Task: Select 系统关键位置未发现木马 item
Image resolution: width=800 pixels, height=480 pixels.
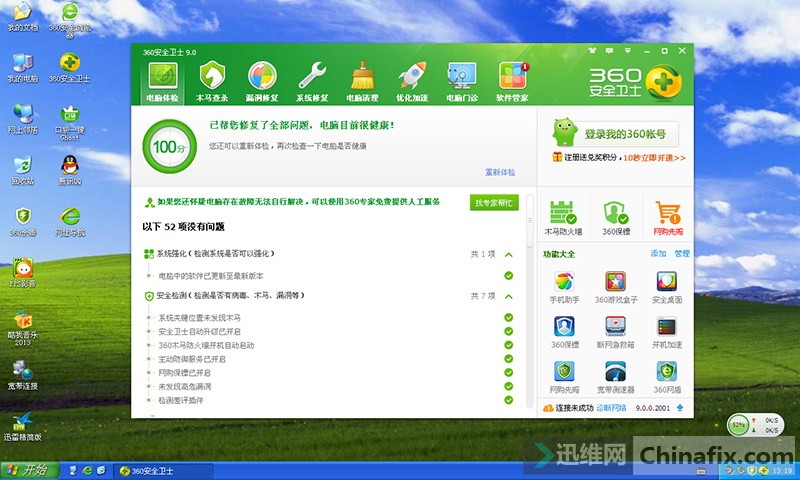Action: 199,317
